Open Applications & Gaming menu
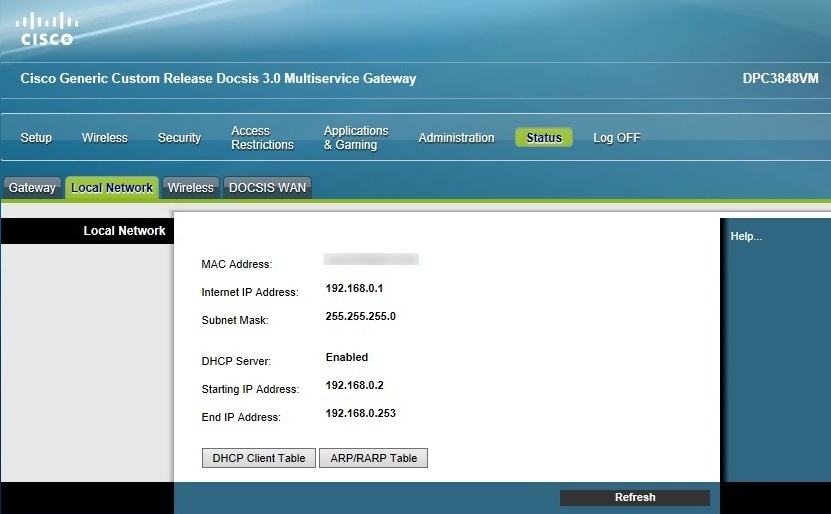Image resolution: width=831 pixels, height=514 pixels. pos(356,138)
